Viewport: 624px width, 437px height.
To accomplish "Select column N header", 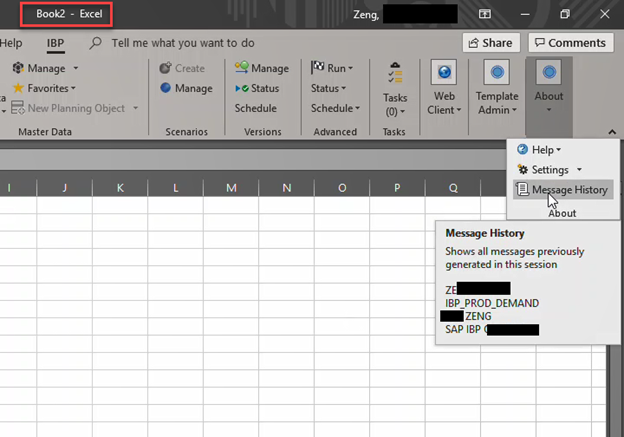I will coord(287,188).
